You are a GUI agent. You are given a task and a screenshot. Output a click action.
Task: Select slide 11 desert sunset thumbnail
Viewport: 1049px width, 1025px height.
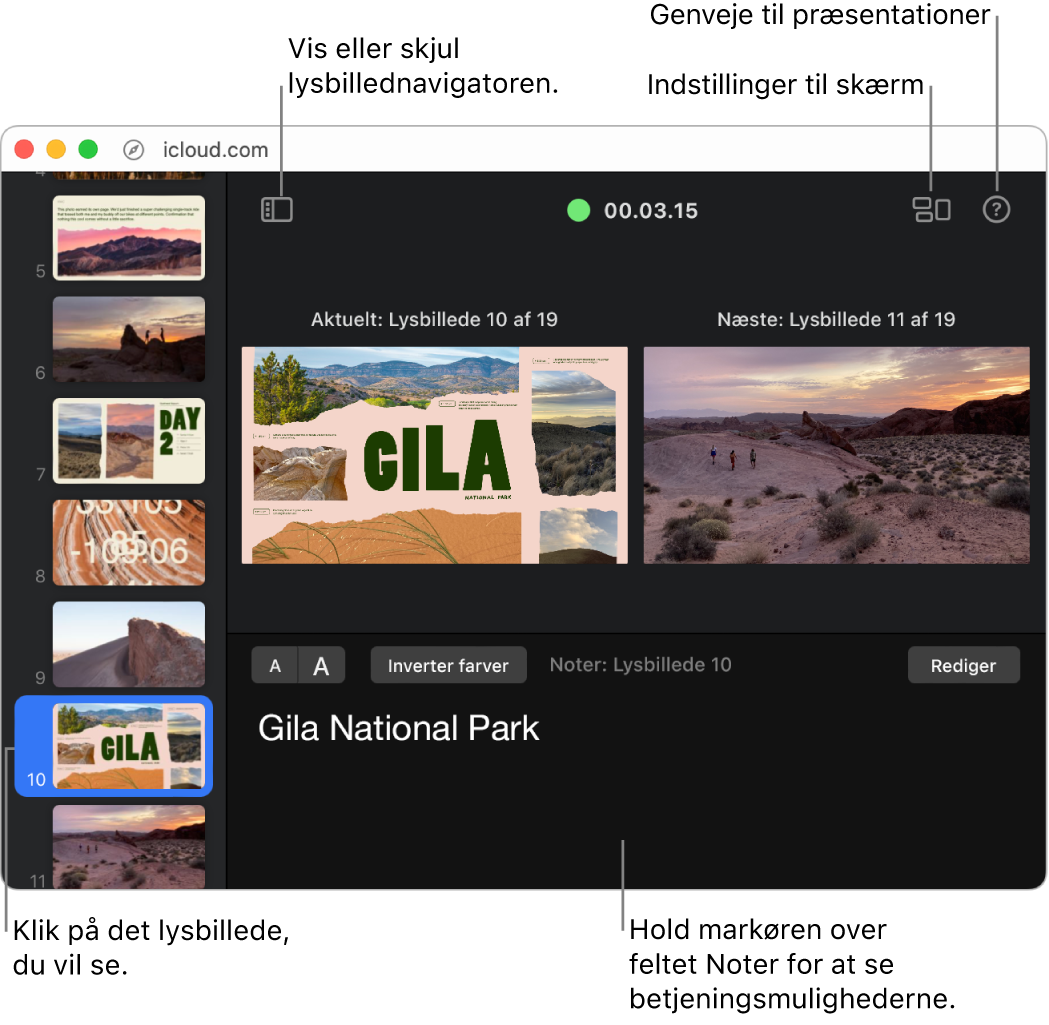click(129, 846)
